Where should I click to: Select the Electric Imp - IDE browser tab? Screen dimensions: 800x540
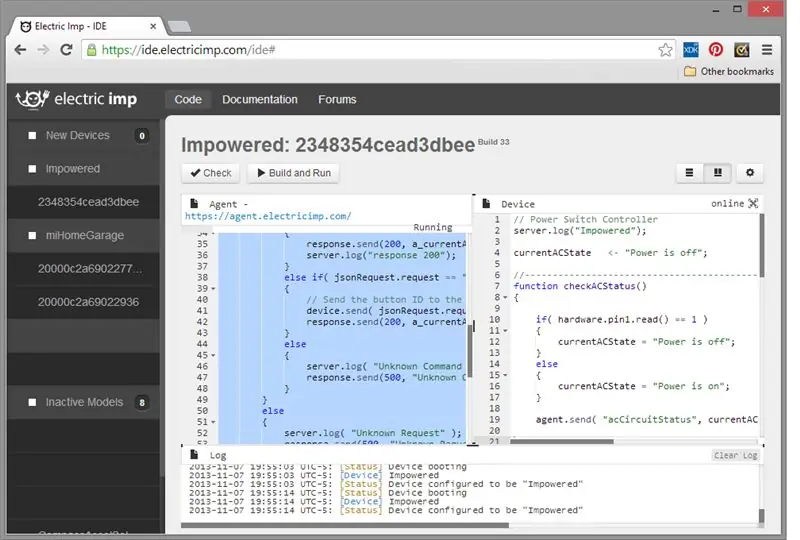pos(87,27)
